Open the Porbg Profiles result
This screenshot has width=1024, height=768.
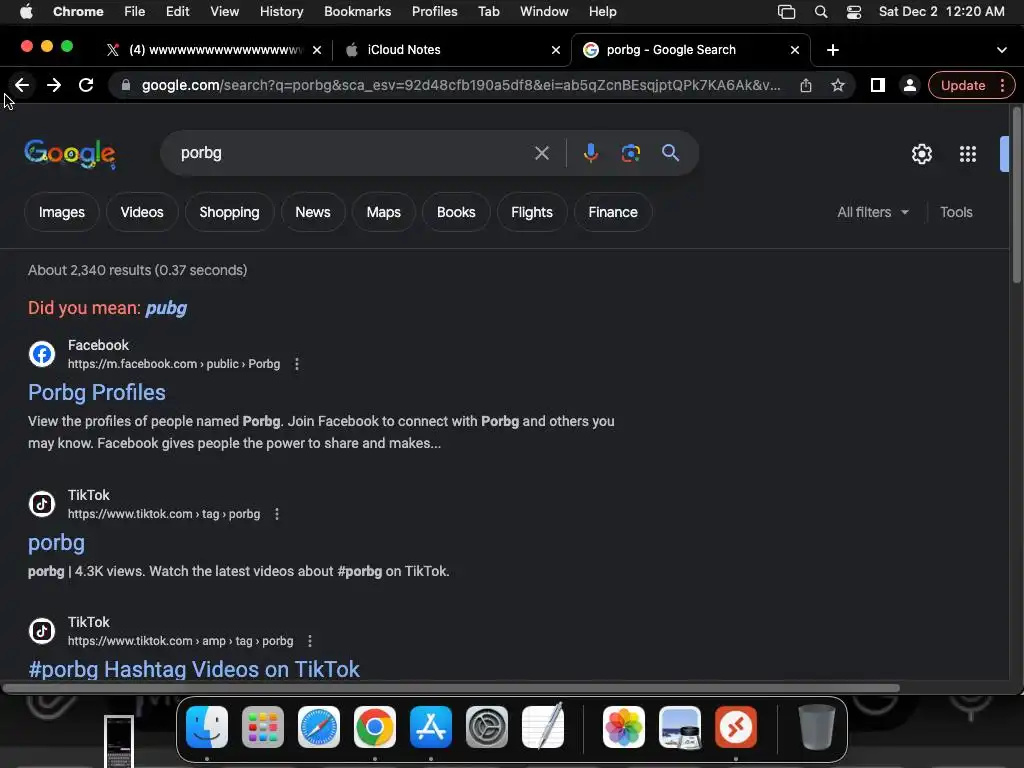pyautogui.click(x=97, y=392)
